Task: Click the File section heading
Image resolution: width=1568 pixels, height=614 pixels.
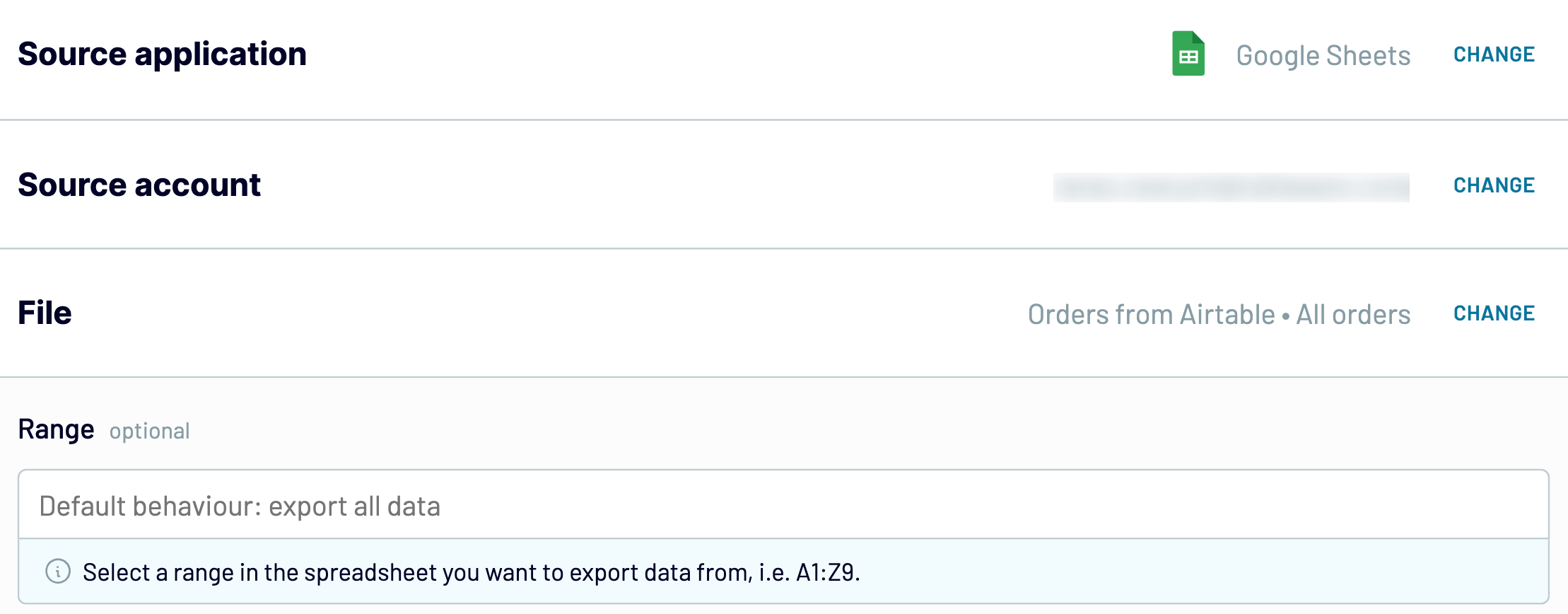Action: point(45,313)
